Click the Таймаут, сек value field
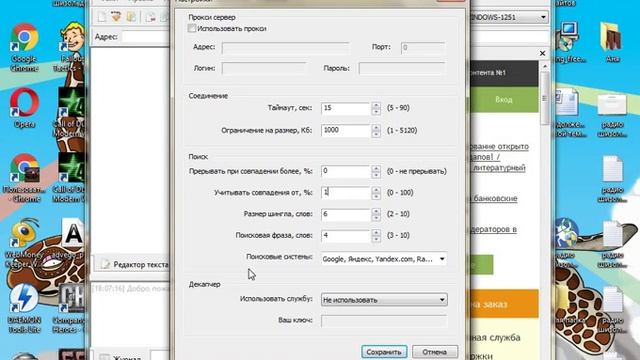Image resolution: width=640 pixels, height=360 pixels. [x=346, y=108]
